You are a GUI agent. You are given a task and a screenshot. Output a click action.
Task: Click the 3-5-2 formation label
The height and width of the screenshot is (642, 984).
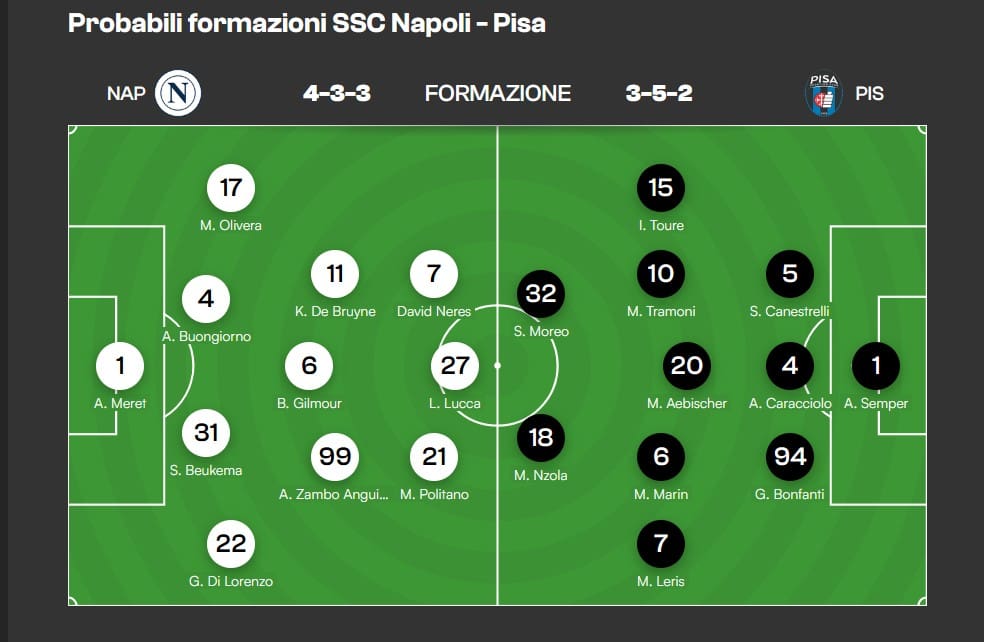[659, 94]
